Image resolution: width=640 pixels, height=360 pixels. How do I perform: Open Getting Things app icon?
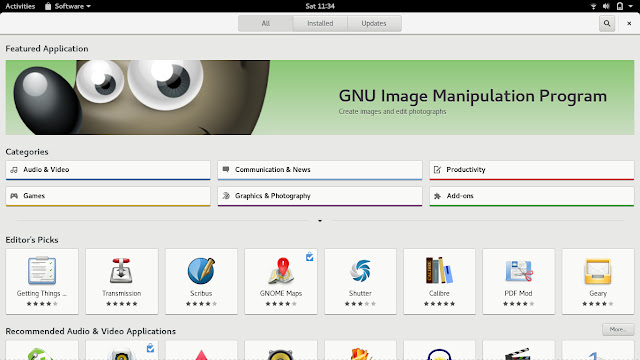(42, 270)
